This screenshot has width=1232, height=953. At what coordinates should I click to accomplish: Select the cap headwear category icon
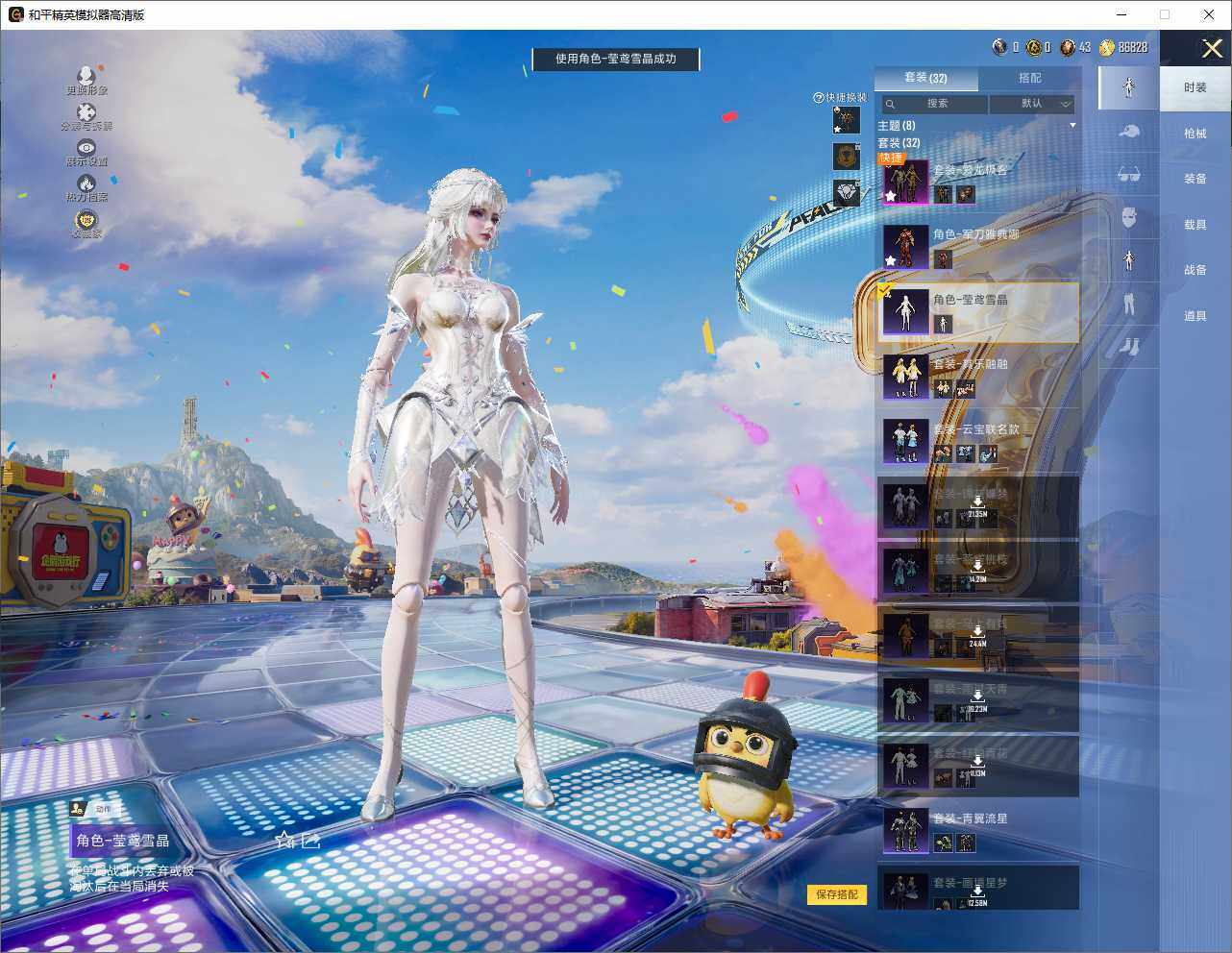[x=1129, y=131]
